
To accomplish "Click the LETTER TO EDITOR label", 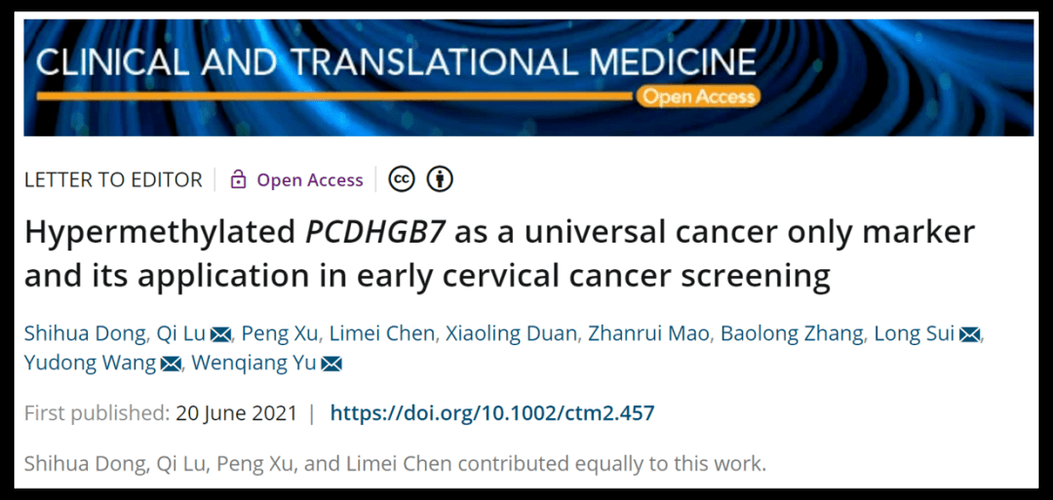I will coord(112,180).
